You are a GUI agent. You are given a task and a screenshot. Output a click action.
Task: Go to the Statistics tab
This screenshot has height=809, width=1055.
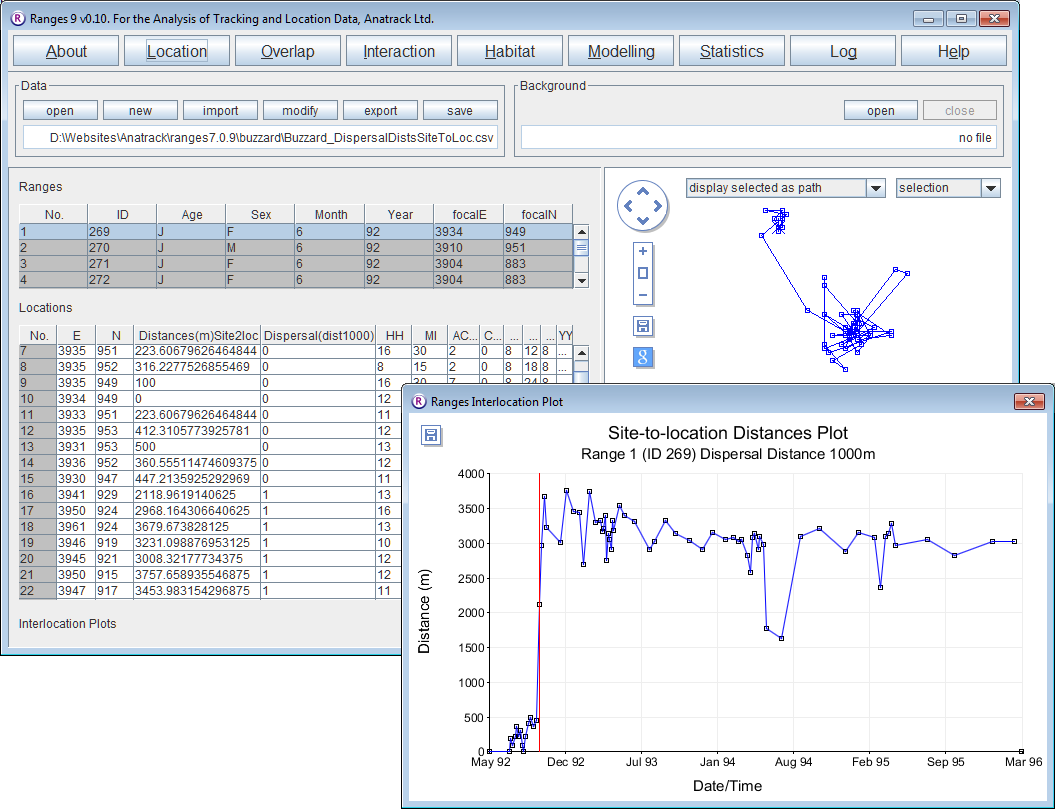(731, 52)
